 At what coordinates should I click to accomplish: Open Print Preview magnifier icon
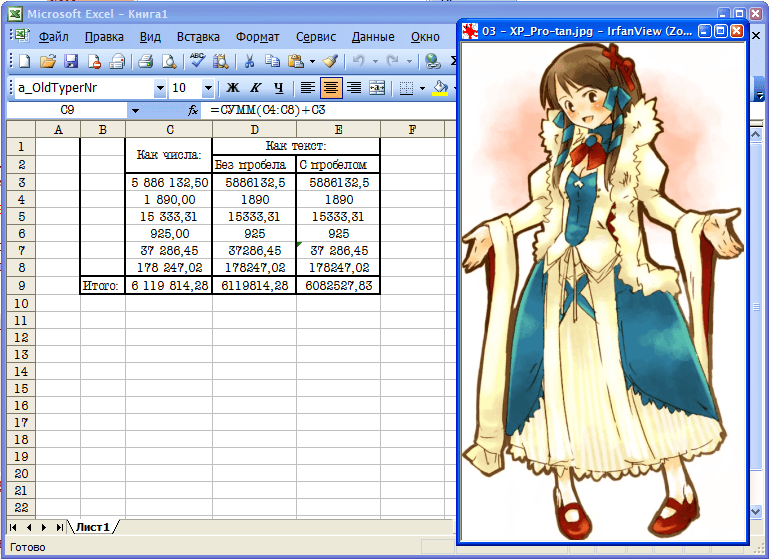click(x=169, y=61)
